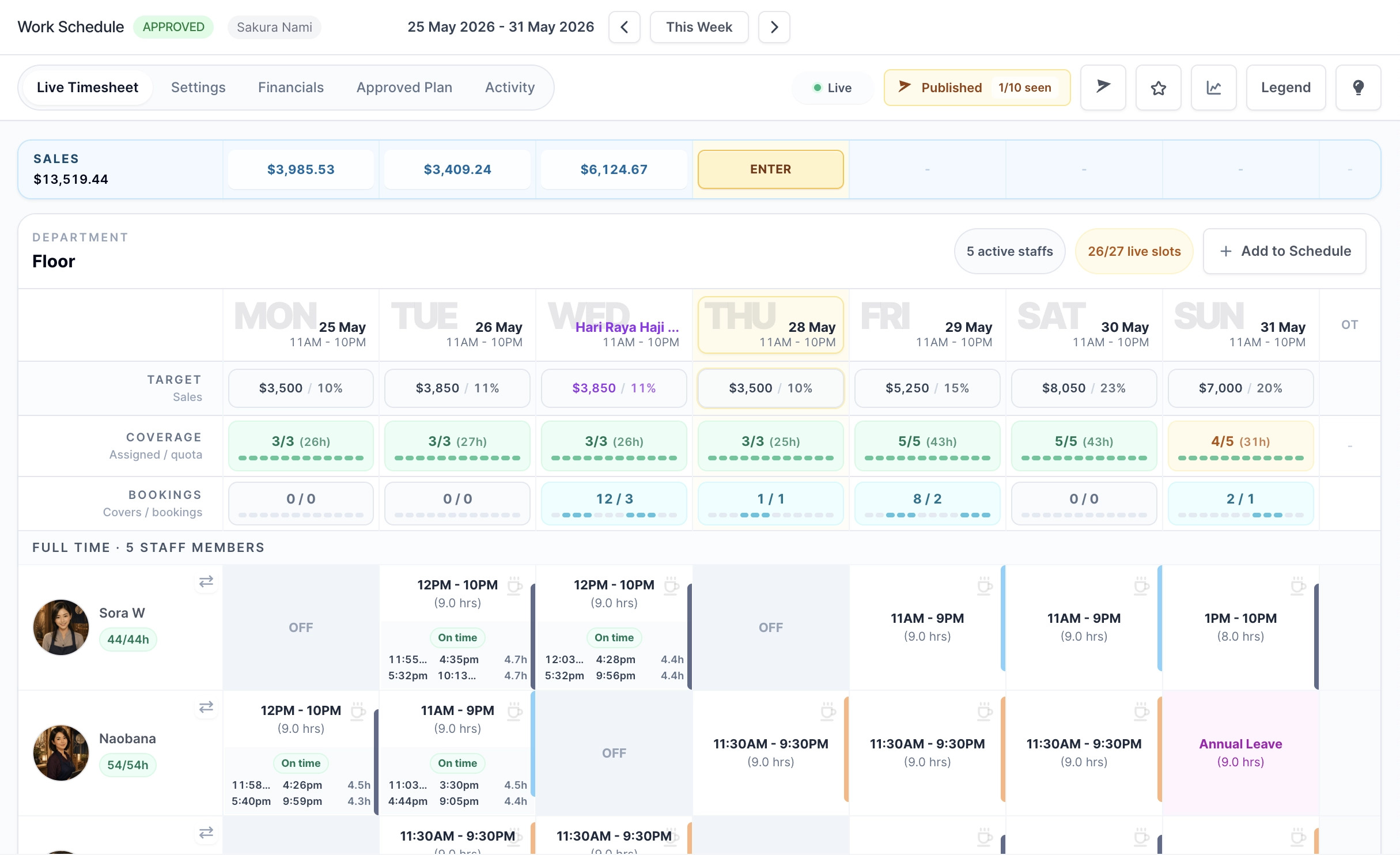1400x855 pixels.
Task: Select the SUN 31 May column header
Action: pyautogui.click(x=1240, y=325)
